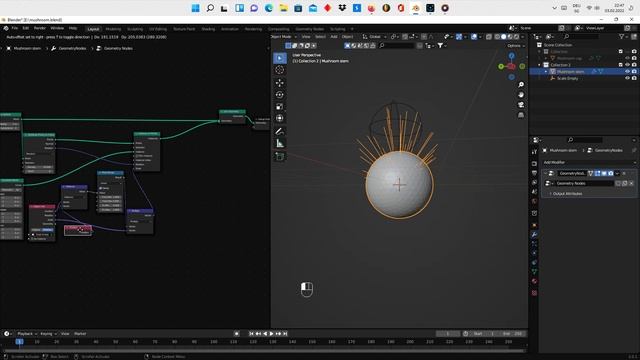Click the viewport header Select menu

coord(320,37)
